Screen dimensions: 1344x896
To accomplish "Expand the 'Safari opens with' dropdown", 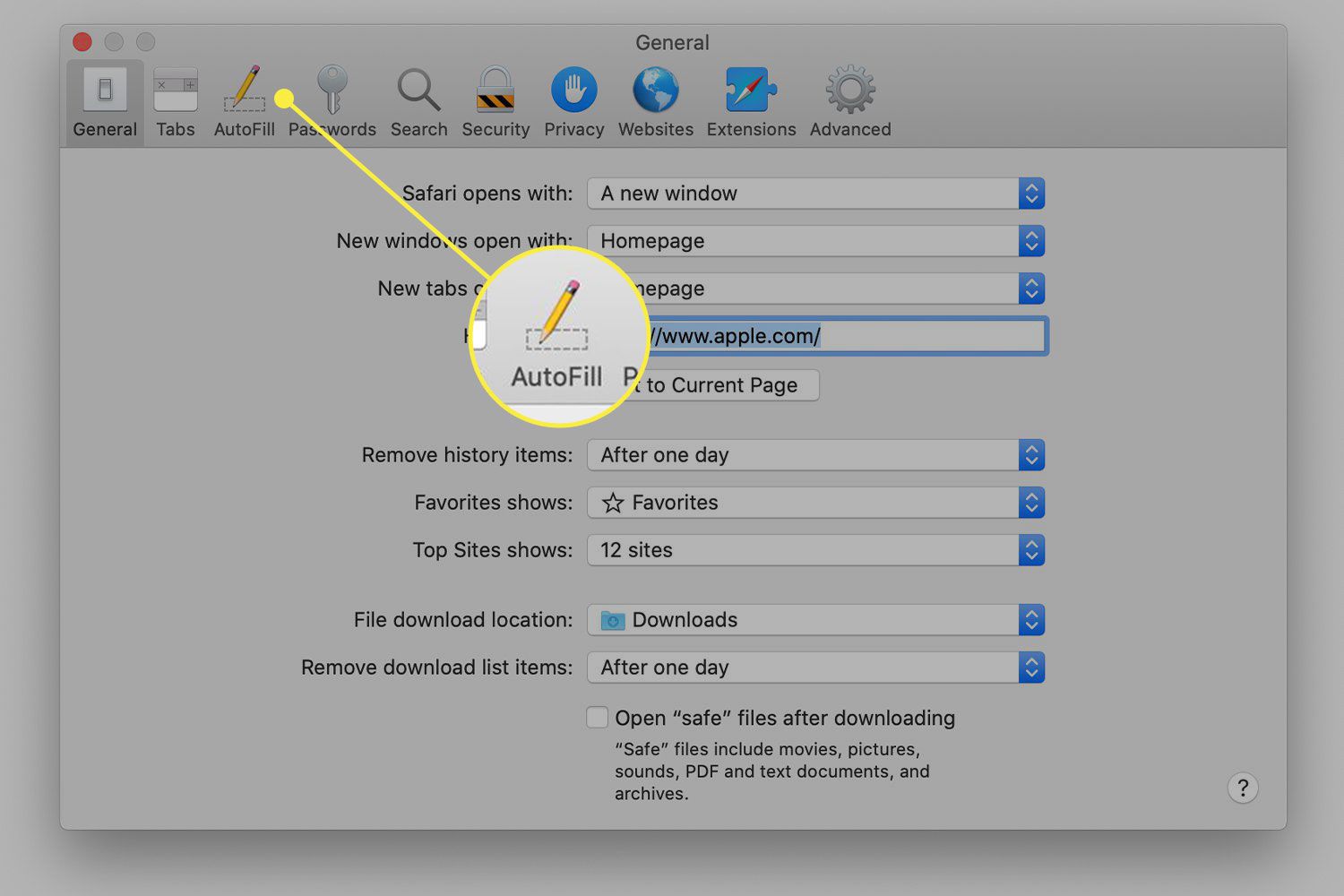I will coord(815,194).
